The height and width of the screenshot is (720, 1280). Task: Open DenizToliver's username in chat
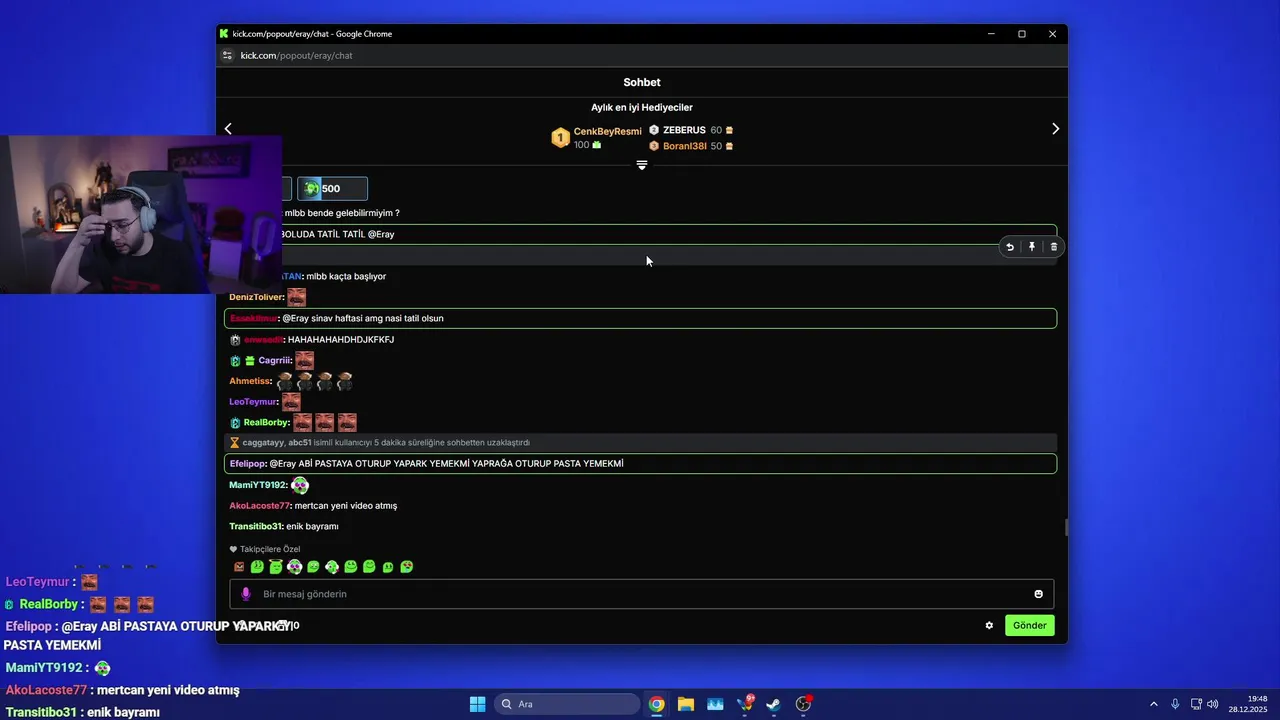point(256,297)
